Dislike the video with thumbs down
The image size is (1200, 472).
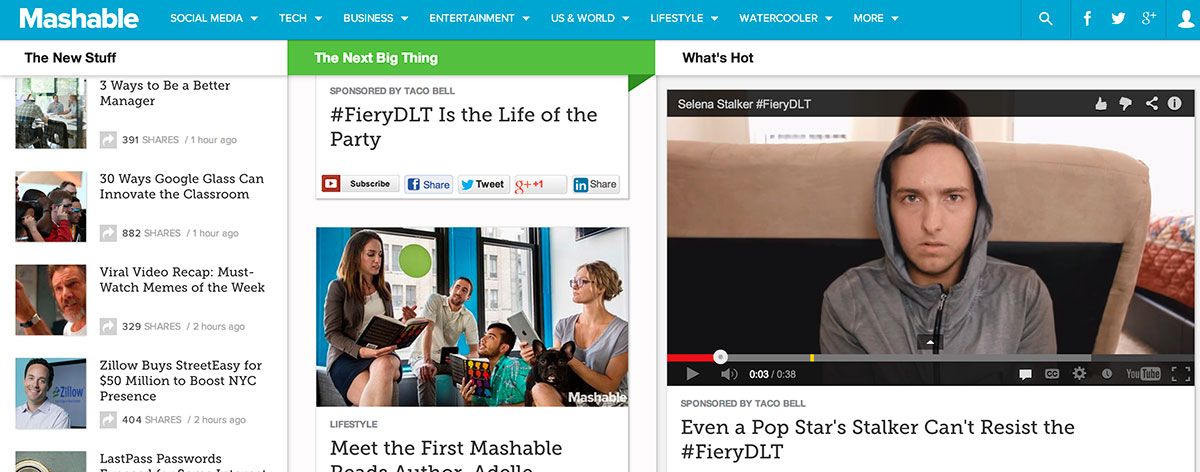(1126, 103)
